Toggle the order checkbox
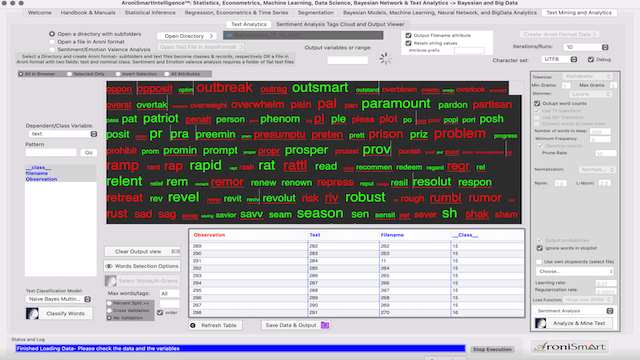This screenshot has height=360, width=640. point(160,313)
